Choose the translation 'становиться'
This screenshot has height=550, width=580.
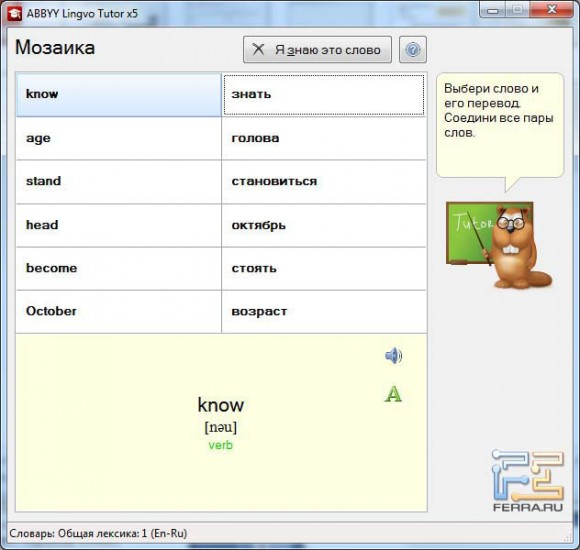[324, 182]
